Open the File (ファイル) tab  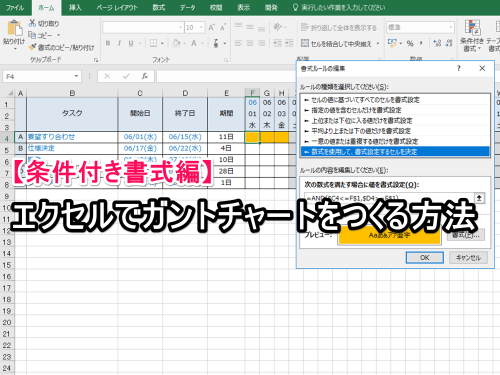click(x=15, y=7)
